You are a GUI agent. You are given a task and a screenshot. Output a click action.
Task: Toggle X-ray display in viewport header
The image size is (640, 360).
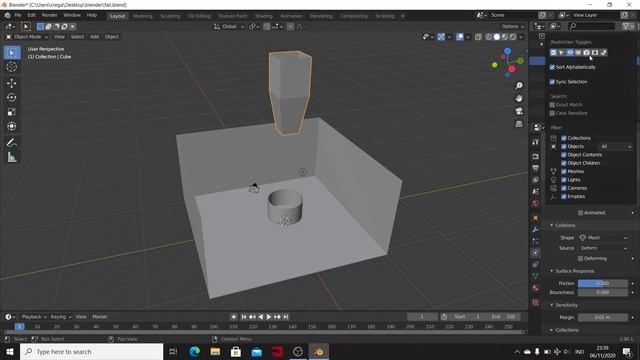point(478,37)
